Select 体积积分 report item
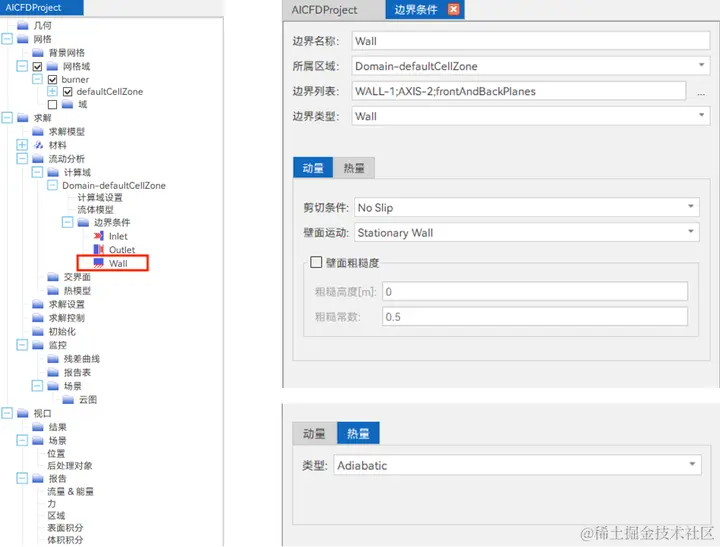Viewport: 720px width, 547px height. [x=65, y=540]
